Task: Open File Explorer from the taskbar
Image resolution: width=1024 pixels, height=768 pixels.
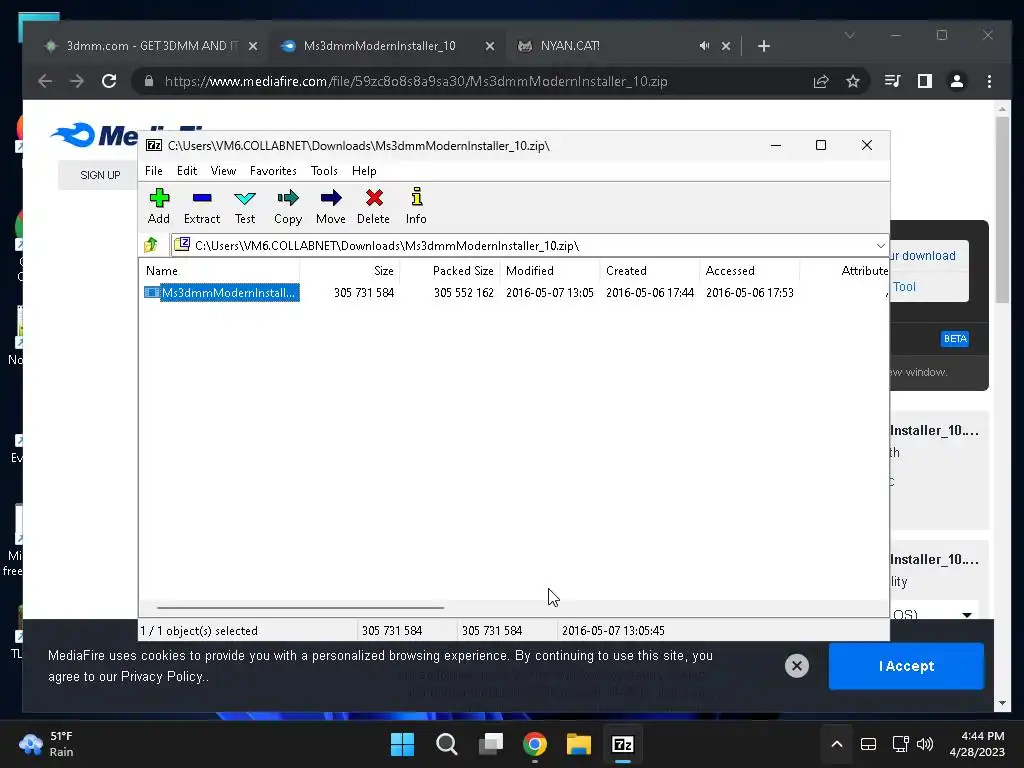Action: click(x=579, y=744)
